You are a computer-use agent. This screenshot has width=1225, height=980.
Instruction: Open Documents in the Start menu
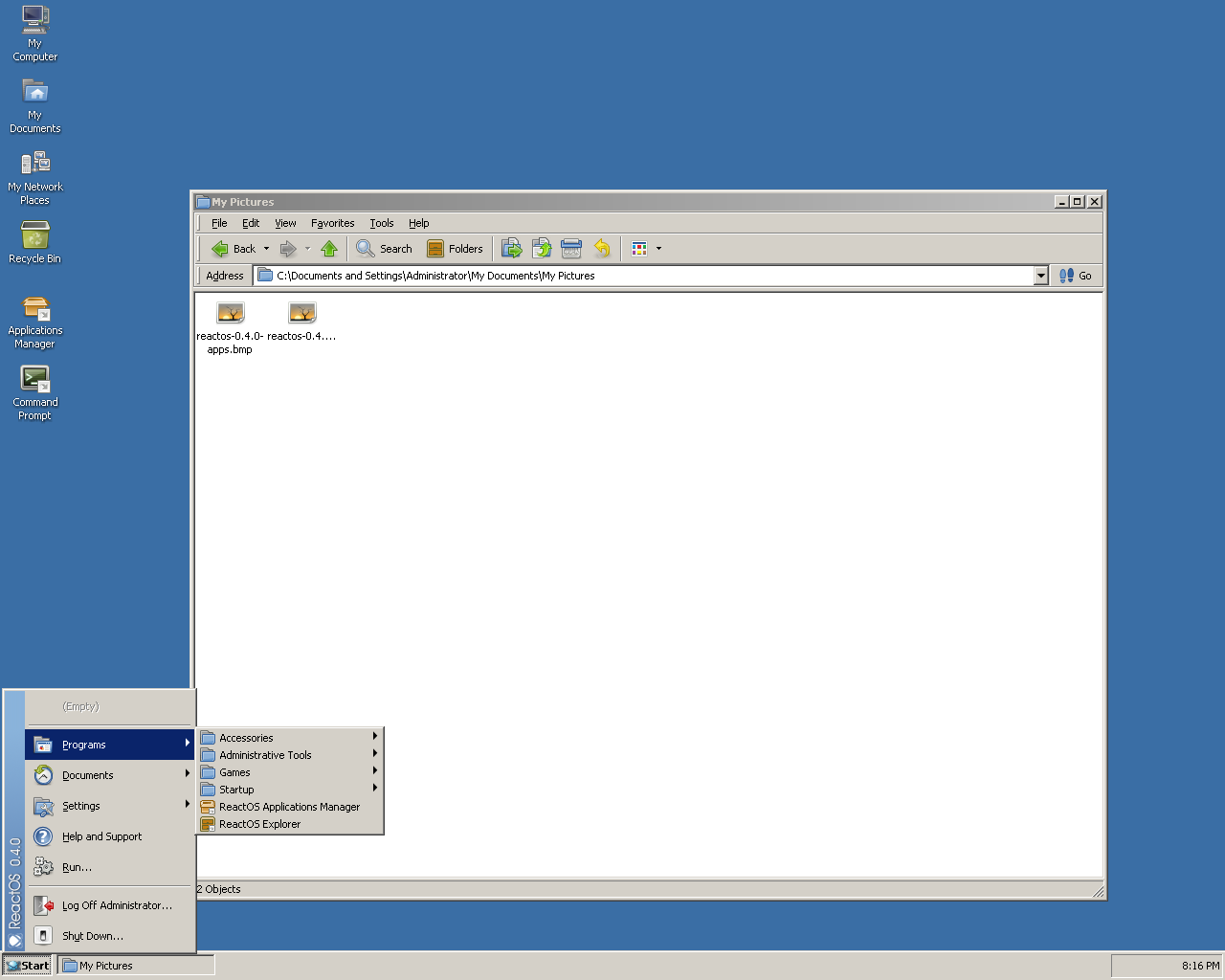(x=110, y=775)
